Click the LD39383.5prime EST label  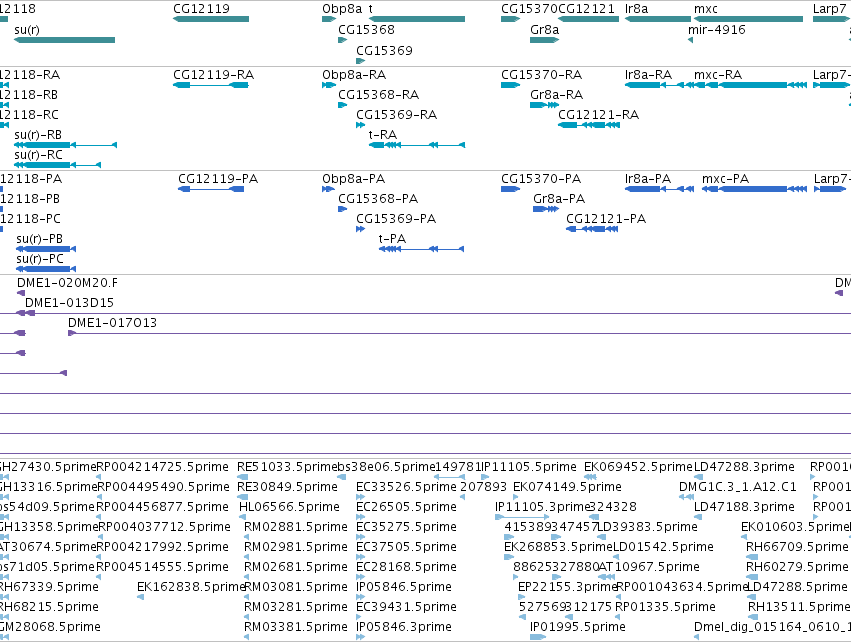click(647, 527)
